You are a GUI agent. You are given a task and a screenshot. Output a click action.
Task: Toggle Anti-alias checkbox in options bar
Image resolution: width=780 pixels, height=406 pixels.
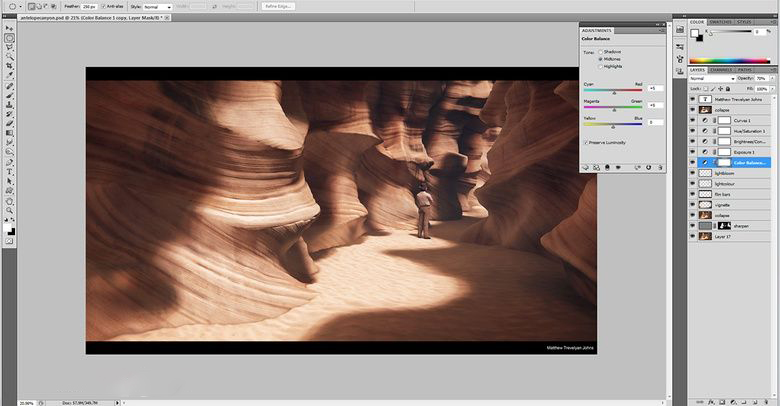tap(103, 6)
